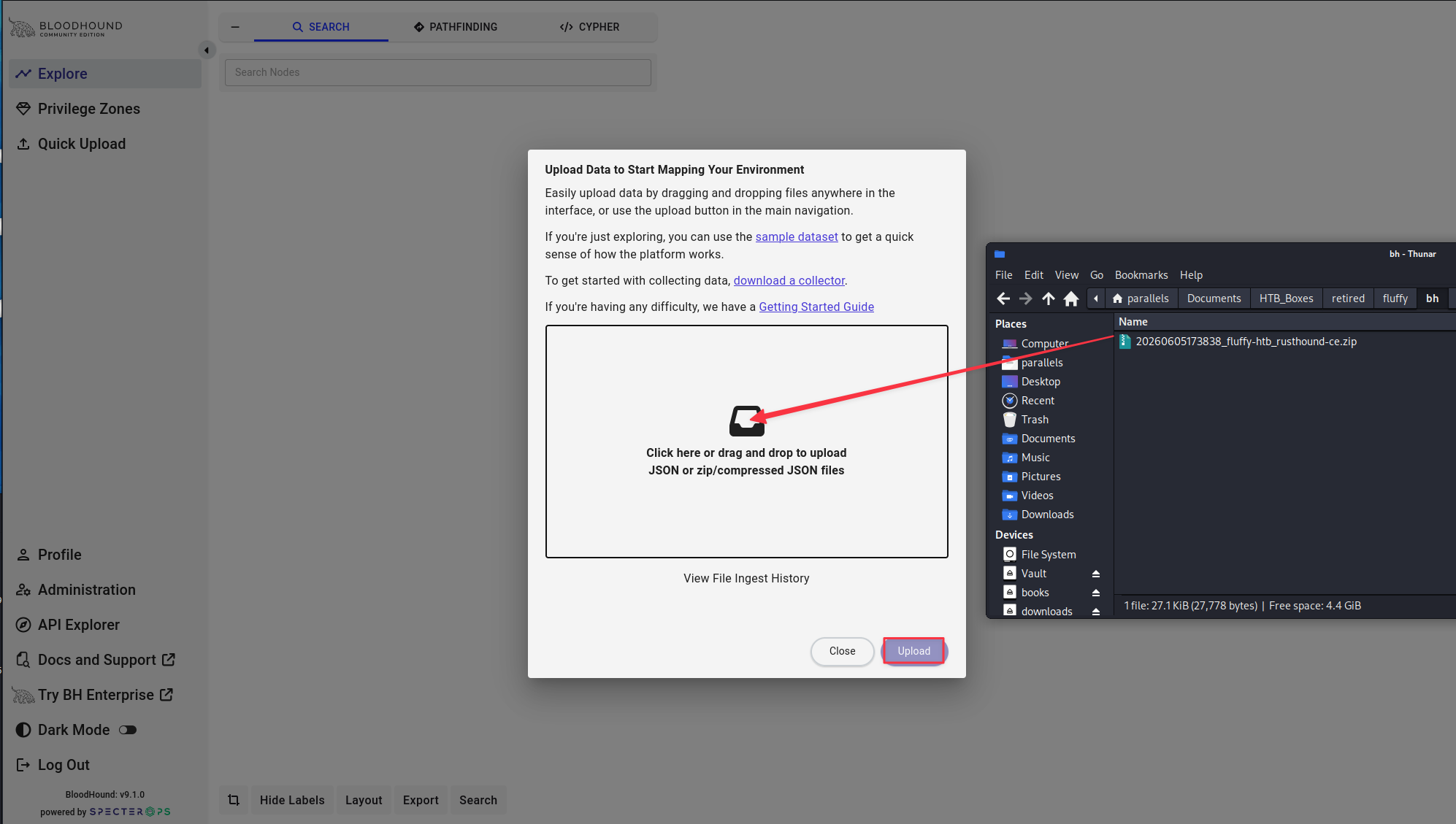Open Privilege Zones page
The image size is (1456, 824).
pyautogui.click(x=105, y=109)
